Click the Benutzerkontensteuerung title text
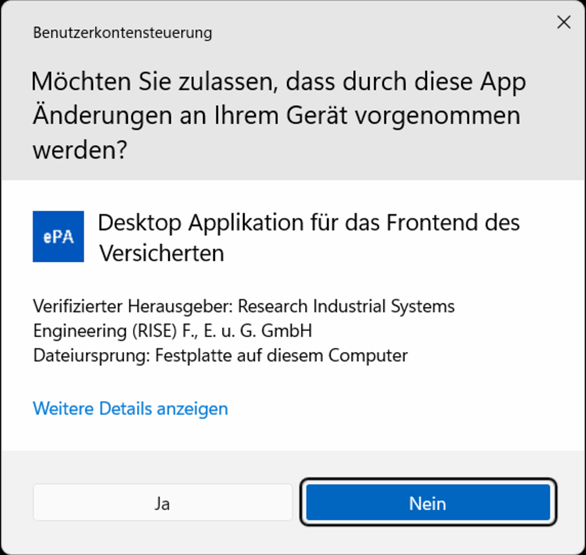Screen dimensions: 586x555 coord(123,33)
